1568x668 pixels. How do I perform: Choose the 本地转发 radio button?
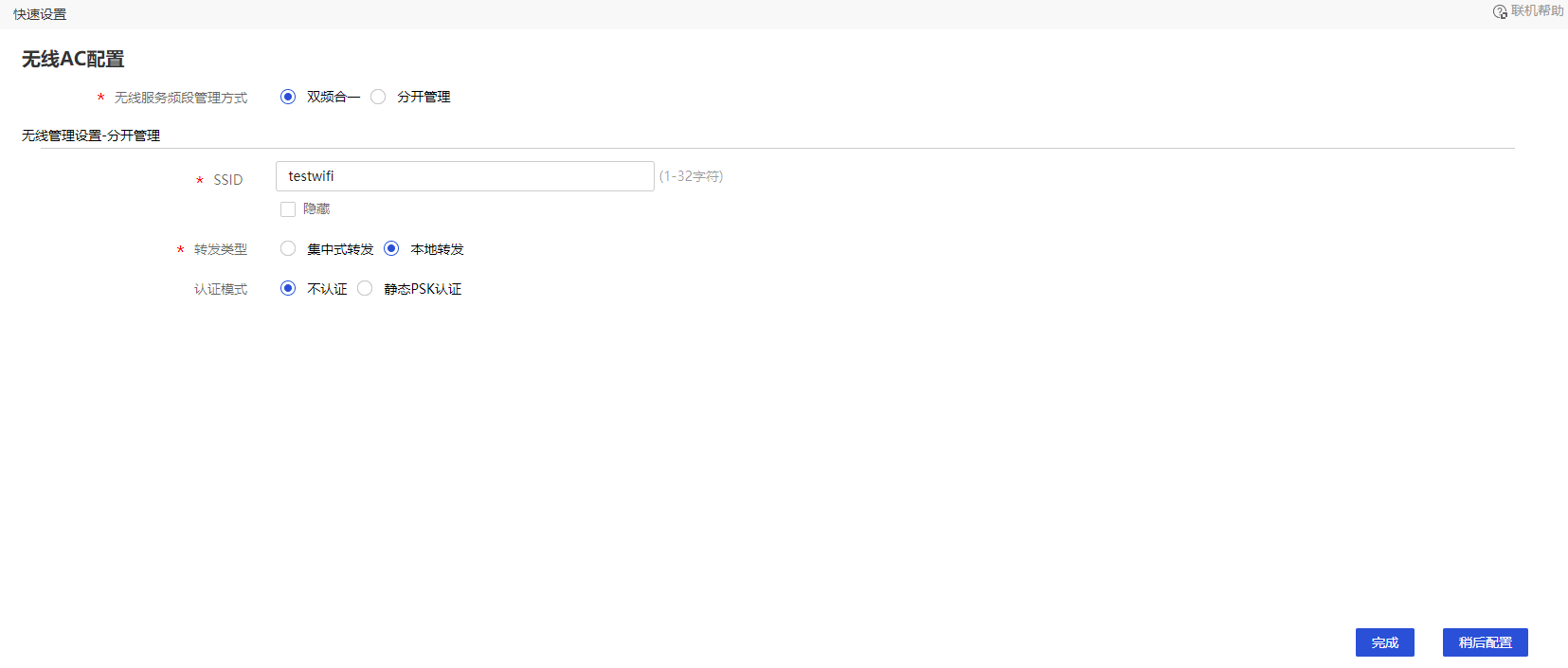(x=391, y=248)
